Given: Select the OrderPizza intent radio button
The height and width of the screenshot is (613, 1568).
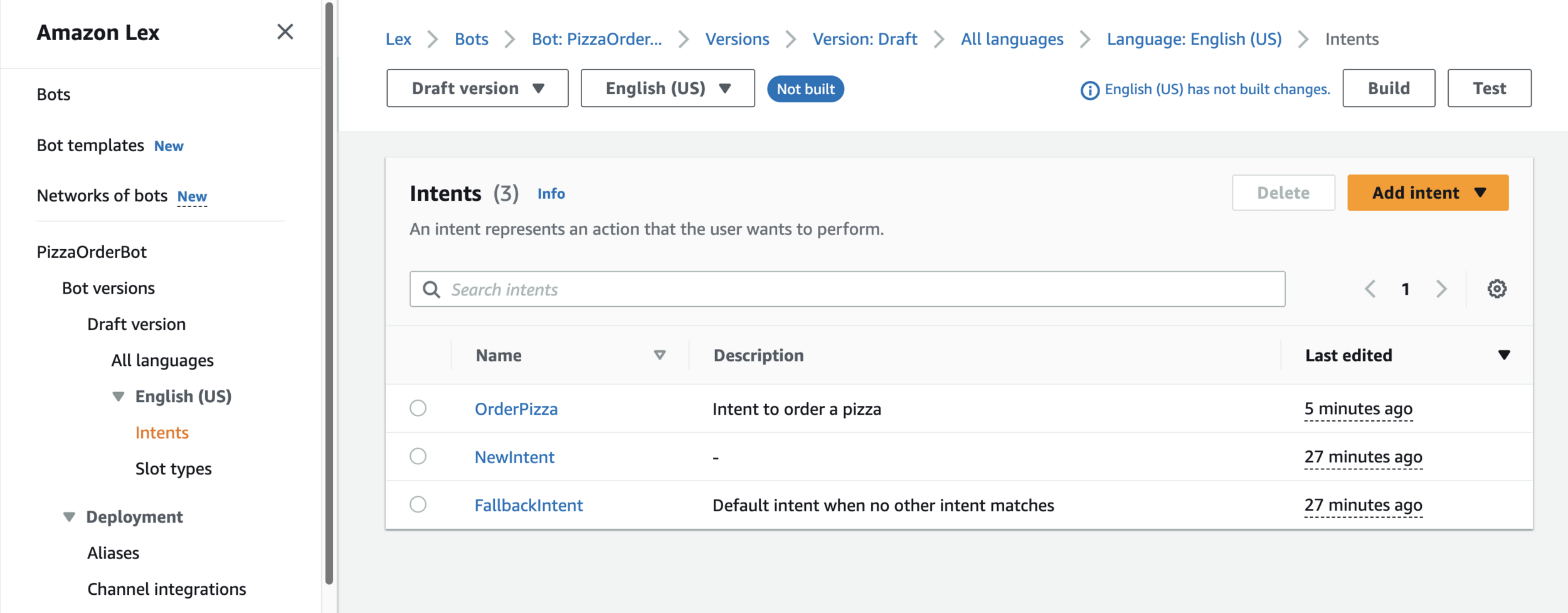Looking at the screenshot, I should 418,408.
